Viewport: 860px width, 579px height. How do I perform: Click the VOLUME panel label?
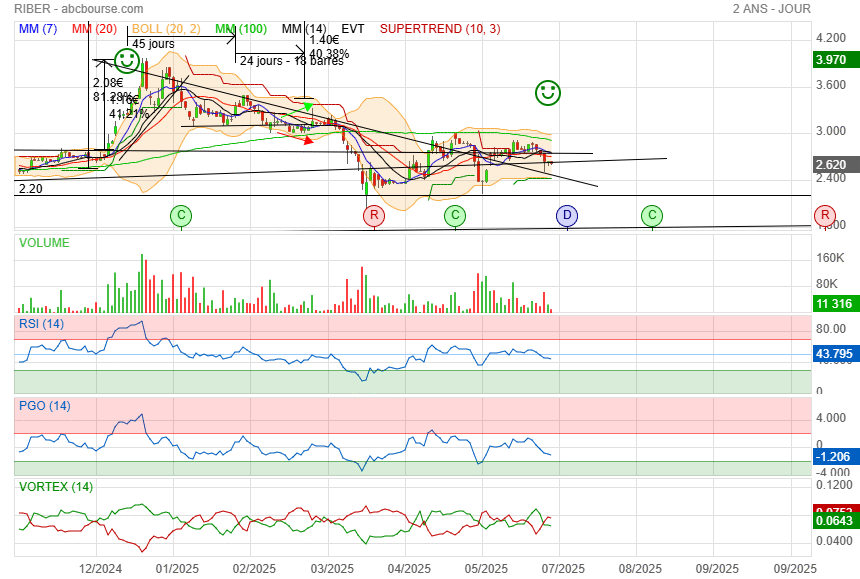tap(44, 243)
